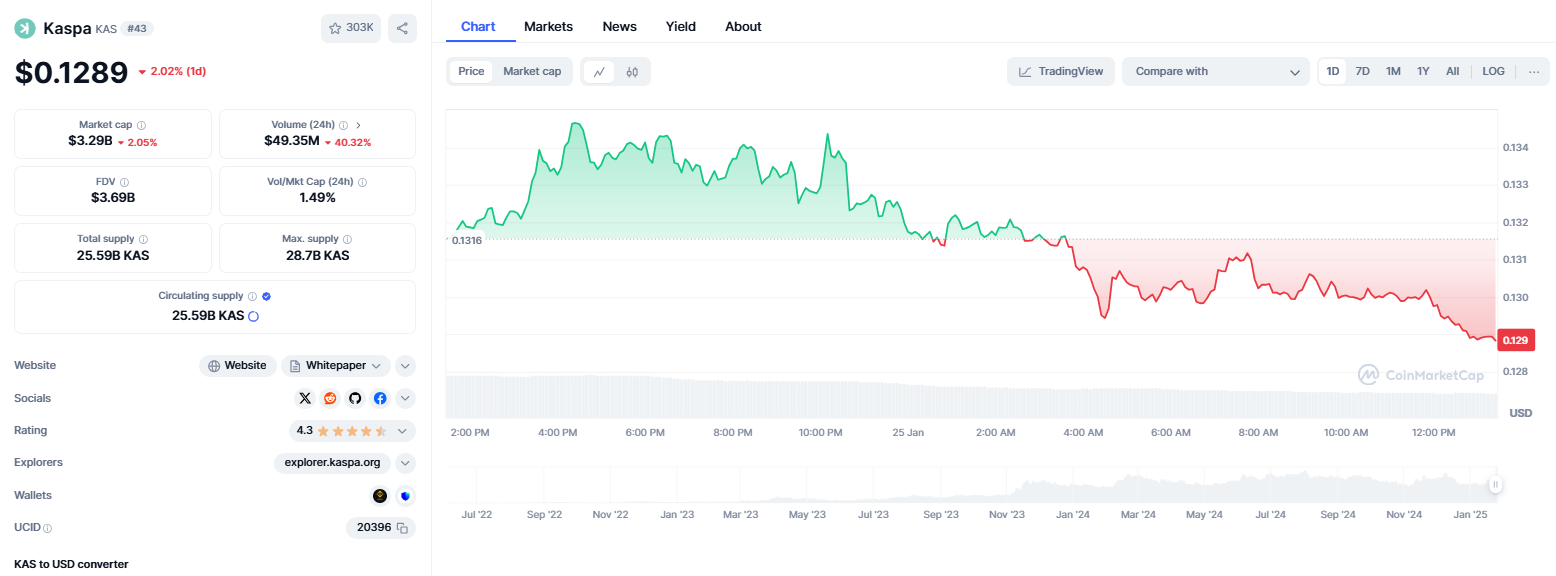
Task: Expand the Whitepaper dropdown
Action: (335, 366)
